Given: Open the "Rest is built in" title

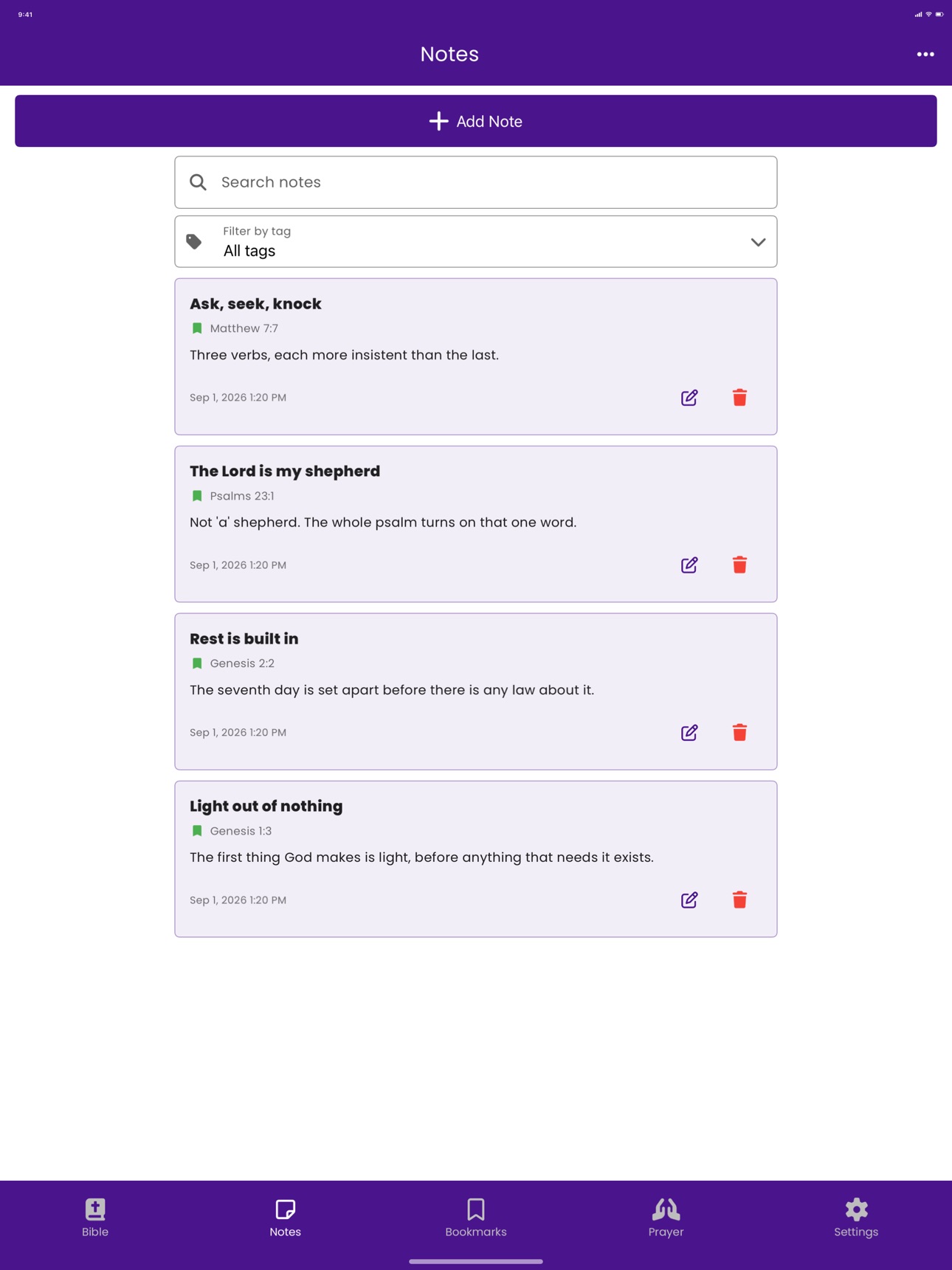Looking at the screenshot, I should pyautogui.click(x=244, y=639).
